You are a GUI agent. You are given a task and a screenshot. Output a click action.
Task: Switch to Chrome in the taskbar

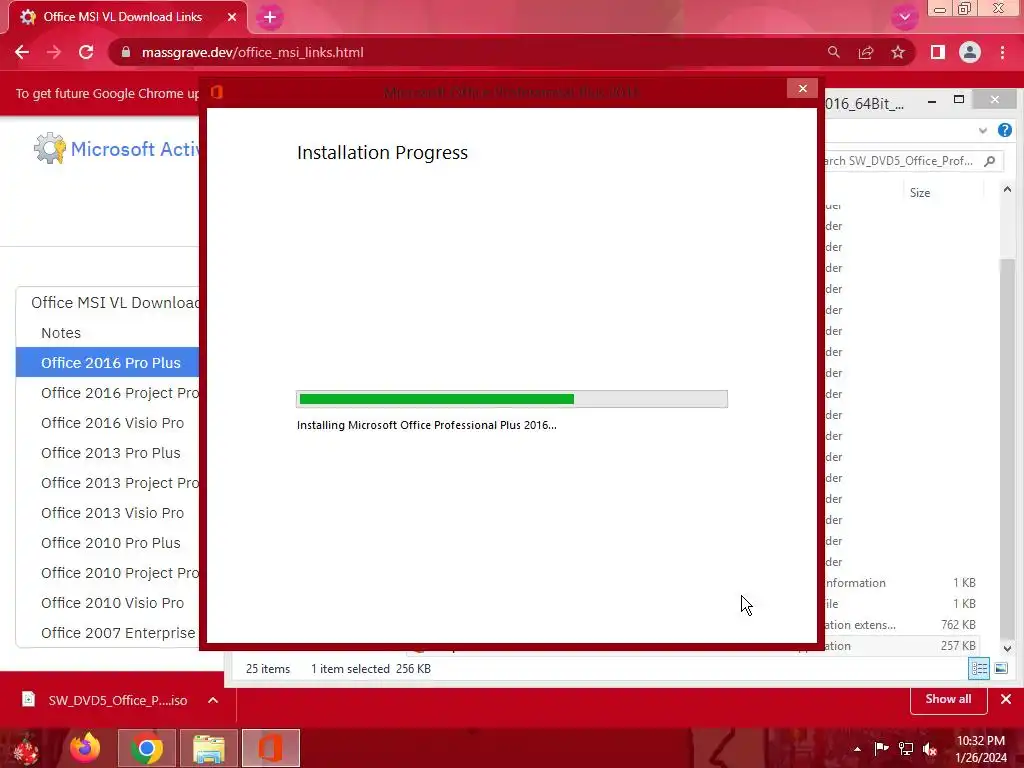click(x=146, y=748)
